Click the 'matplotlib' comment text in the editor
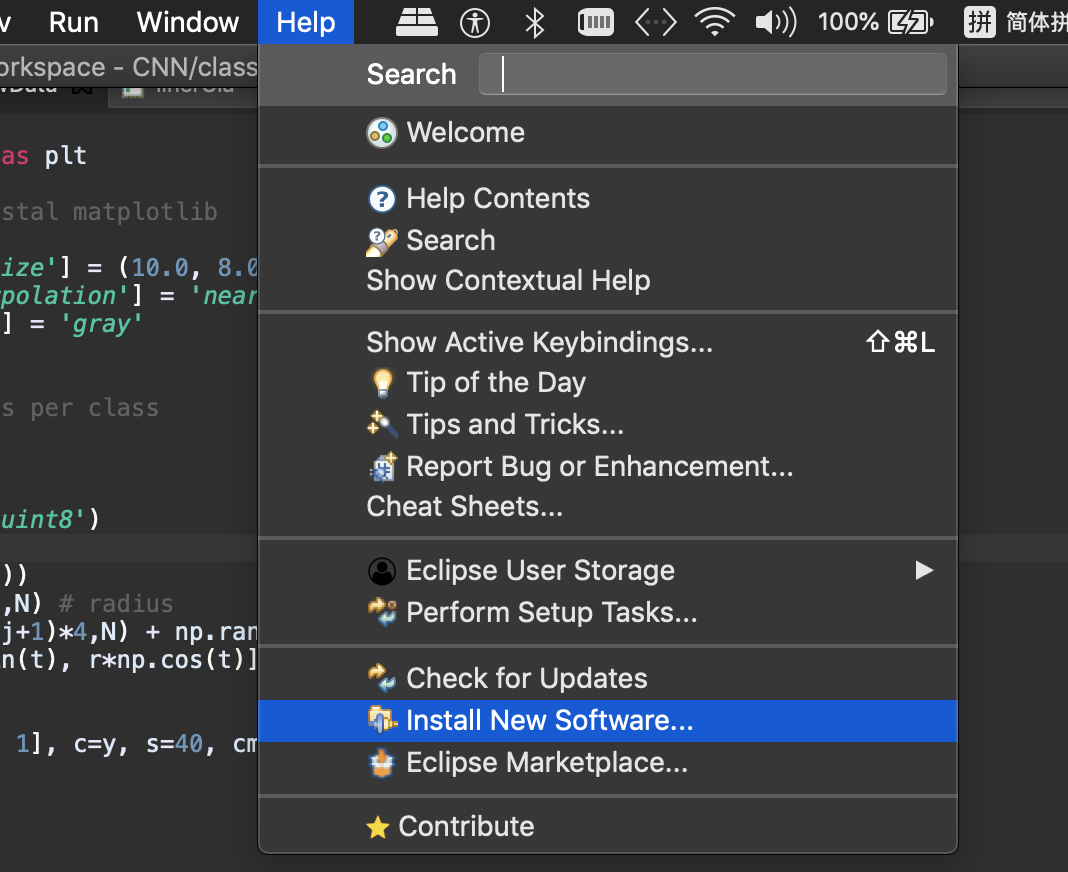Viewport: 1068px width, 872px height. point(145,212)
